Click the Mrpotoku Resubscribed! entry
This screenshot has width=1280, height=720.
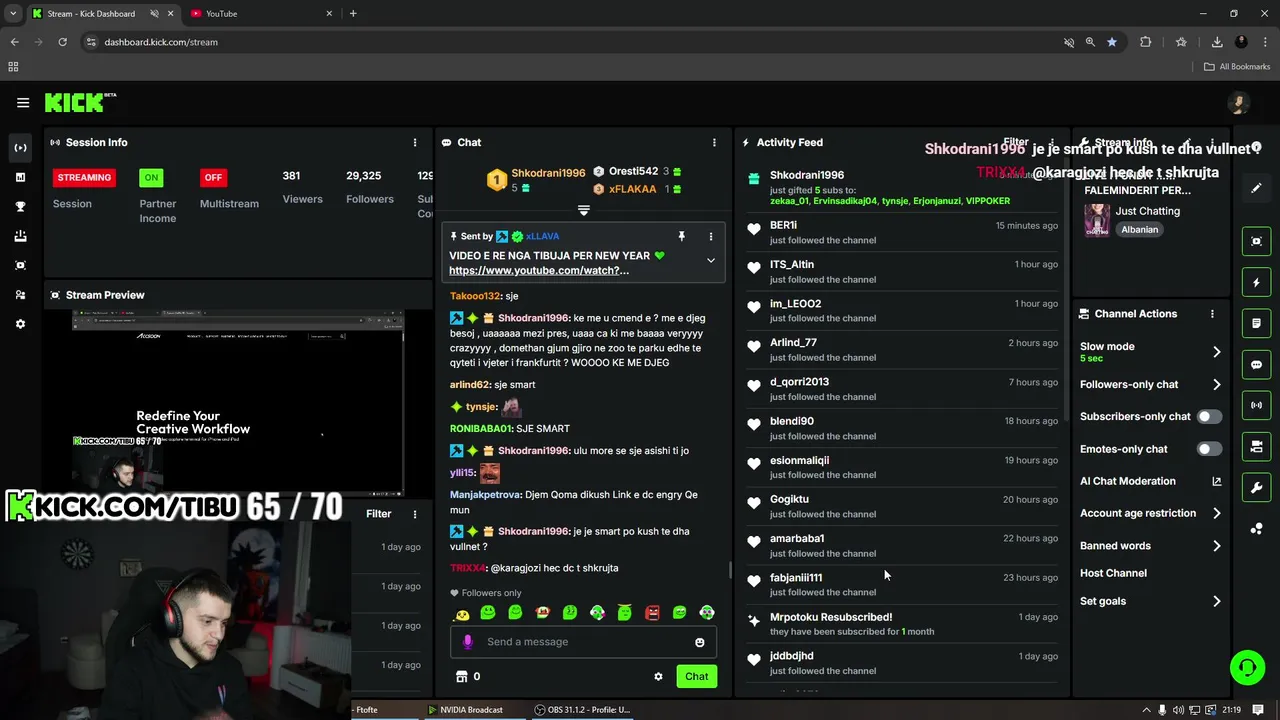[902, 624]
